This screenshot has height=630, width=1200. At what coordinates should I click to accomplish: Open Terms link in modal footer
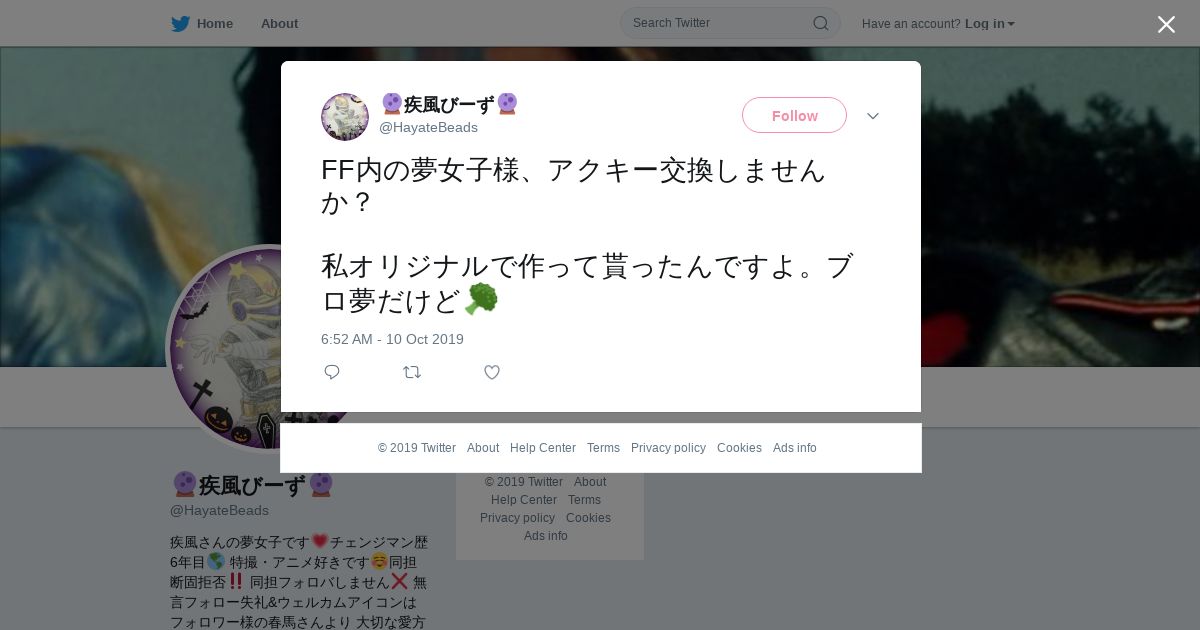pos(603,448)
